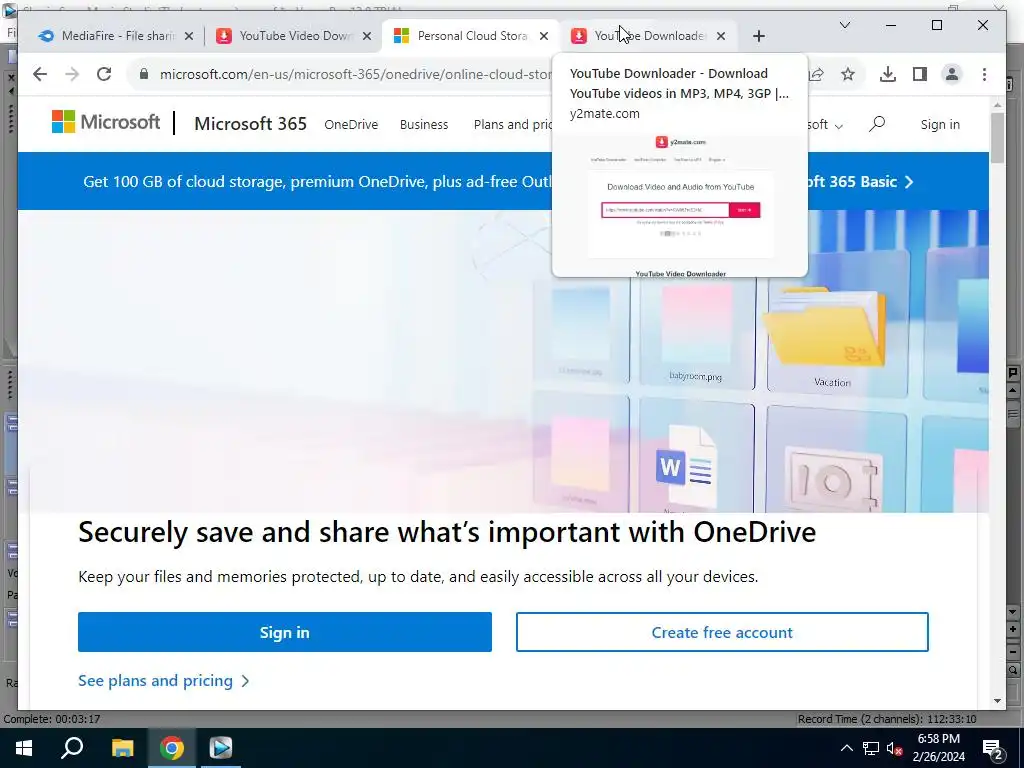Close the y2mate YouTube Downloader tab
Screen dimensions: 1024x768
click(x=721, y=36)
